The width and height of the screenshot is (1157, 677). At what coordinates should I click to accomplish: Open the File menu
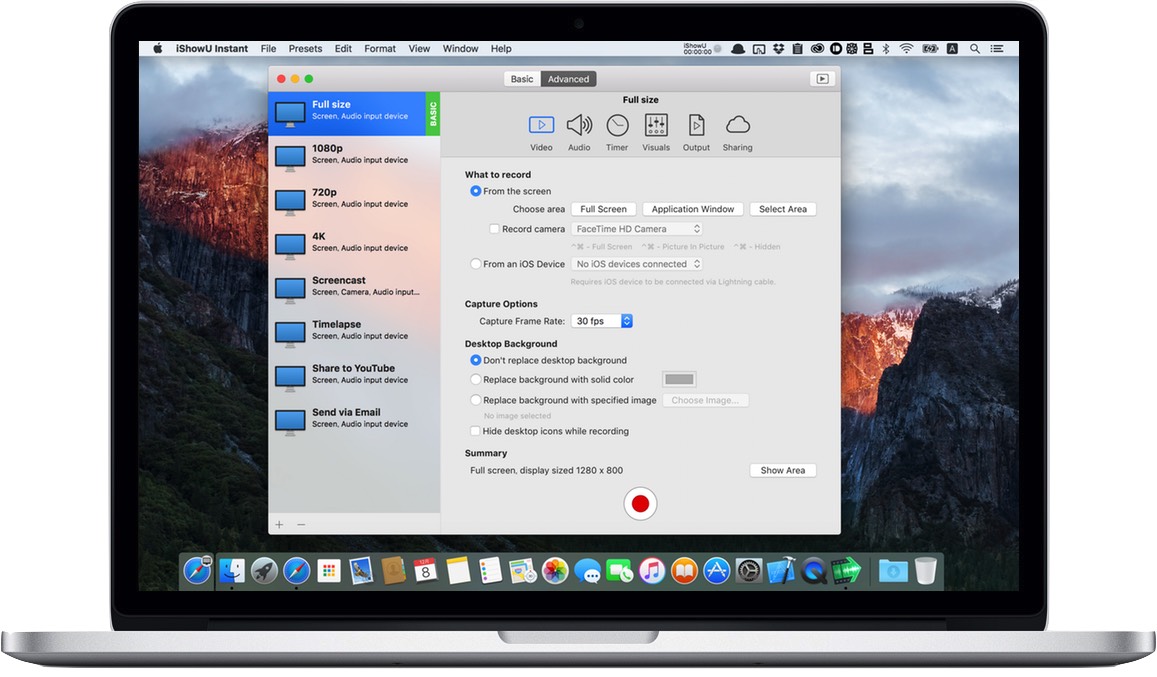click(269, 49)
